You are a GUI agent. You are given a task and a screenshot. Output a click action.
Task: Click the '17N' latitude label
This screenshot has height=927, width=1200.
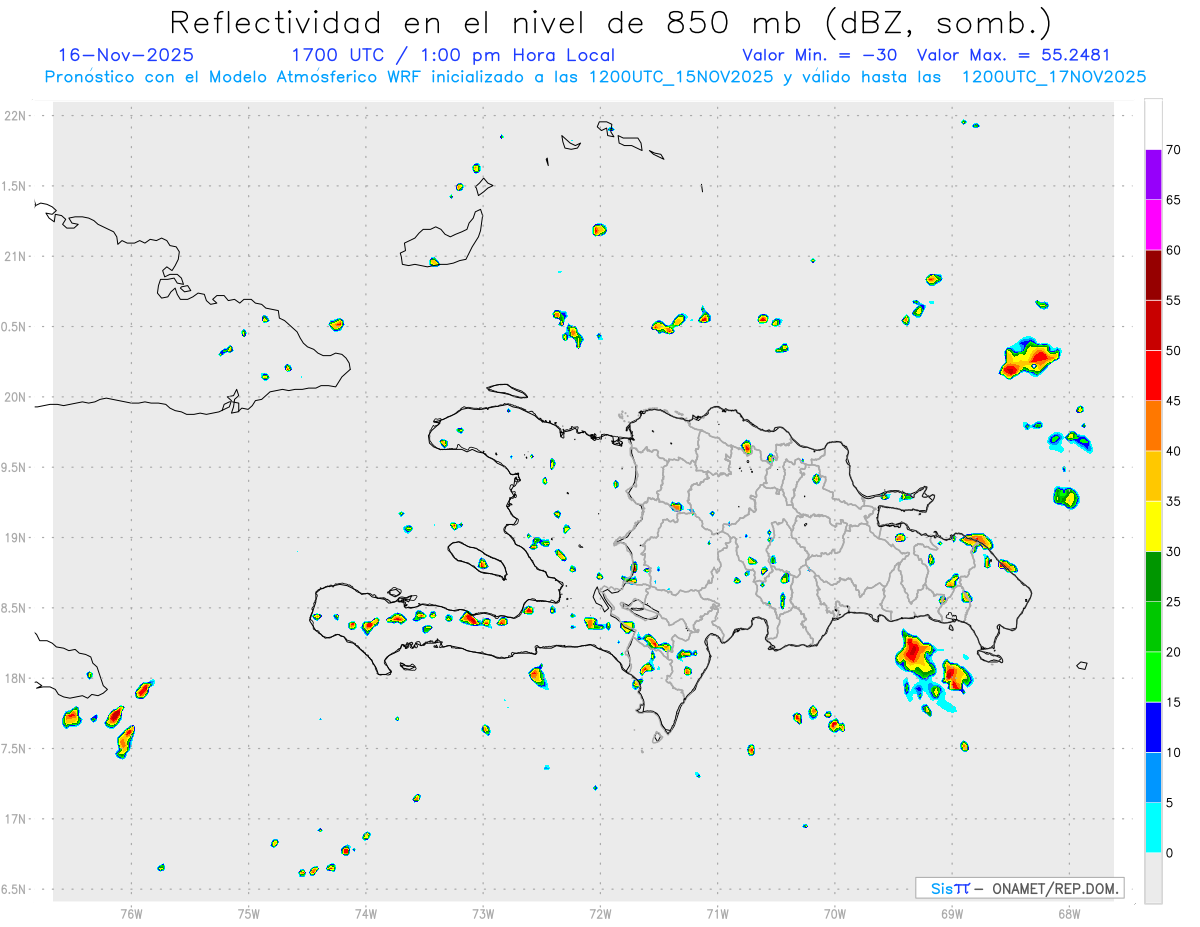[x=16, y=819]
